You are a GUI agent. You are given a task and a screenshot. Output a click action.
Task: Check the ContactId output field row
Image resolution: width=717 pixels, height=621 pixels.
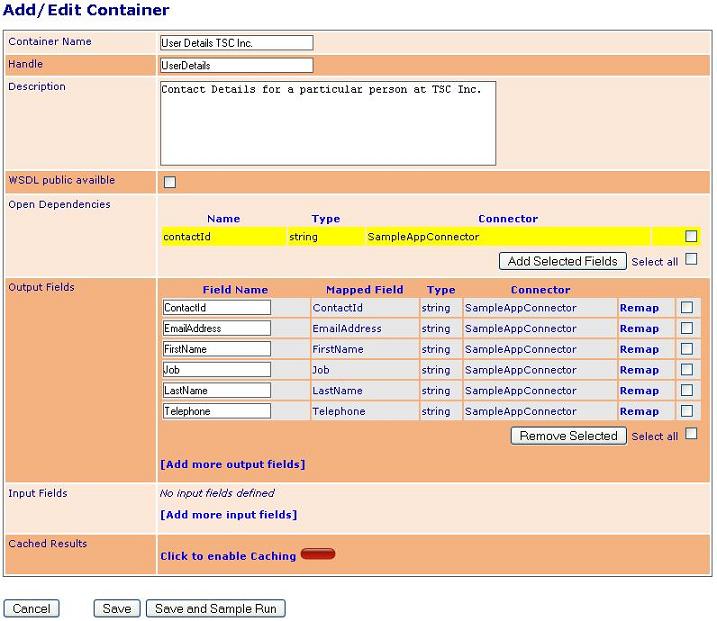[x=687, y=307]
